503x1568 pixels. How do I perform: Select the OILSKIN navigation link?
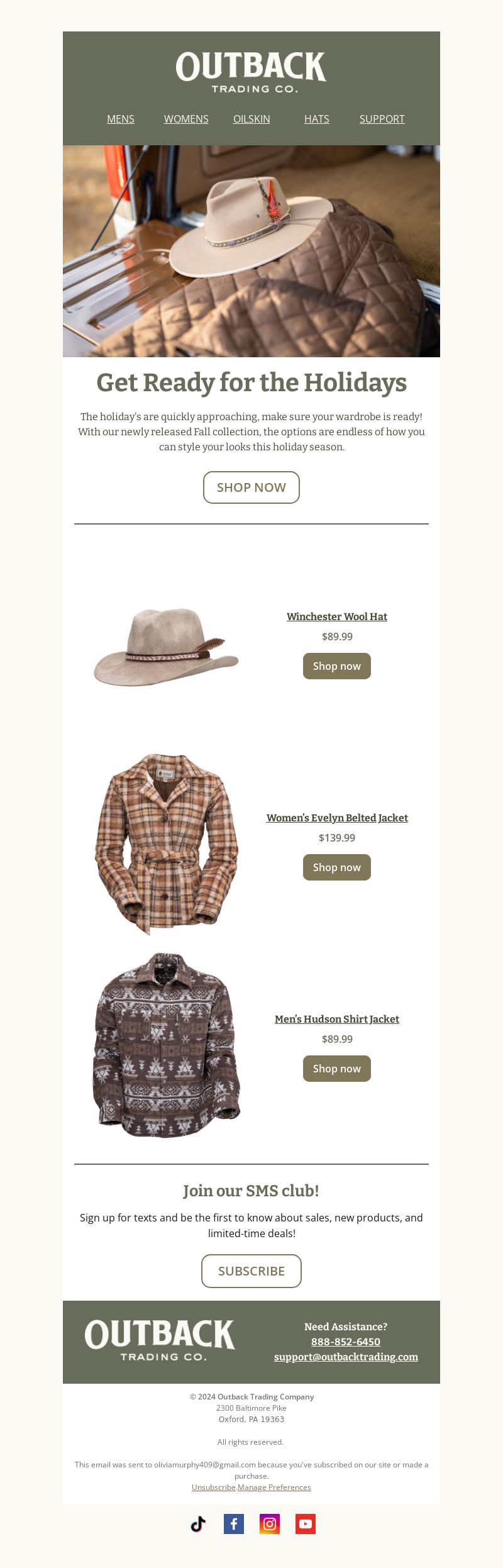[251, 119]
